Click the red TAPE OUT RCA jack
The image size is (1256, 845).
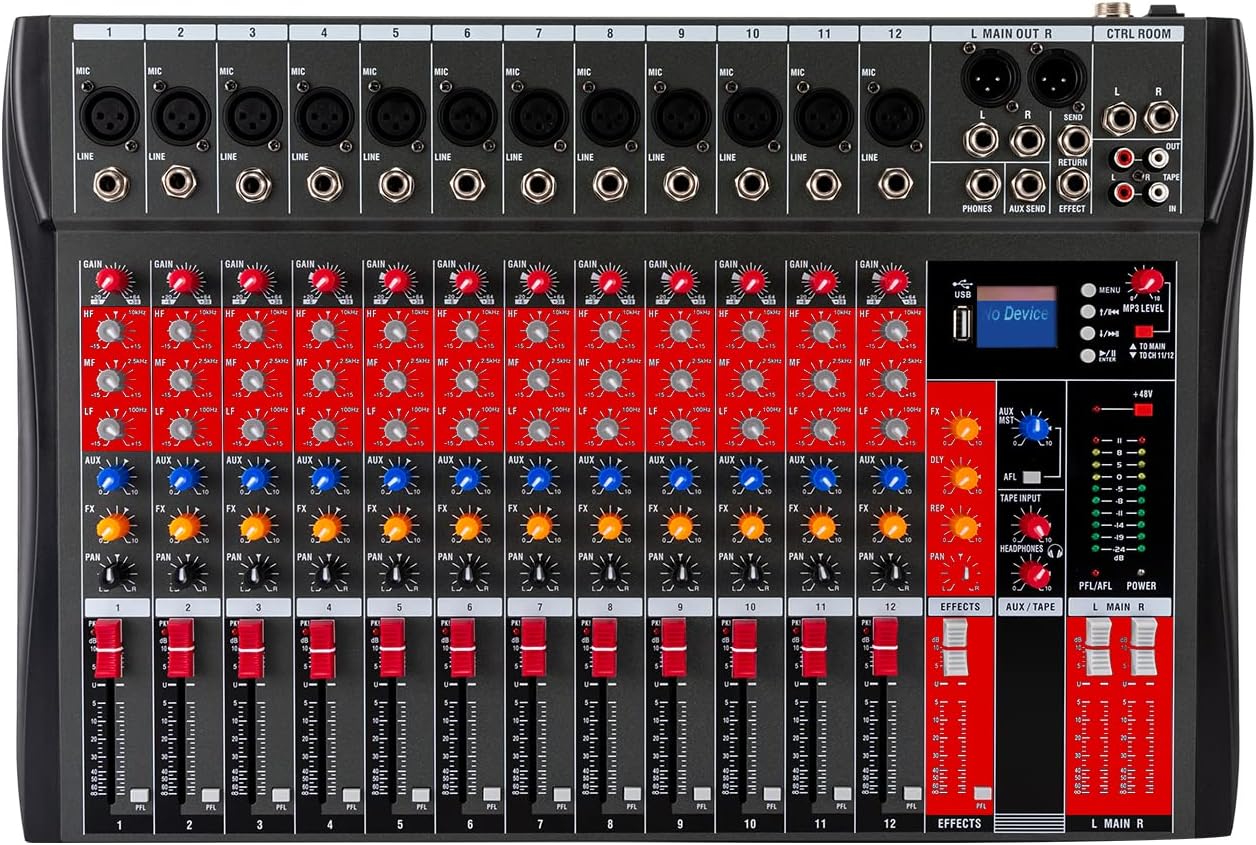[x=1126, y=157]
